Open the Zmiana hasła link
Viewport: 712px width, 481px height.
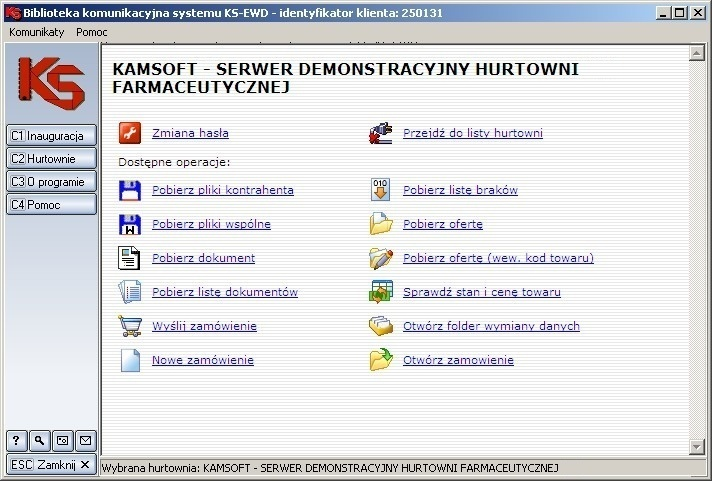[x=190, y=133]
